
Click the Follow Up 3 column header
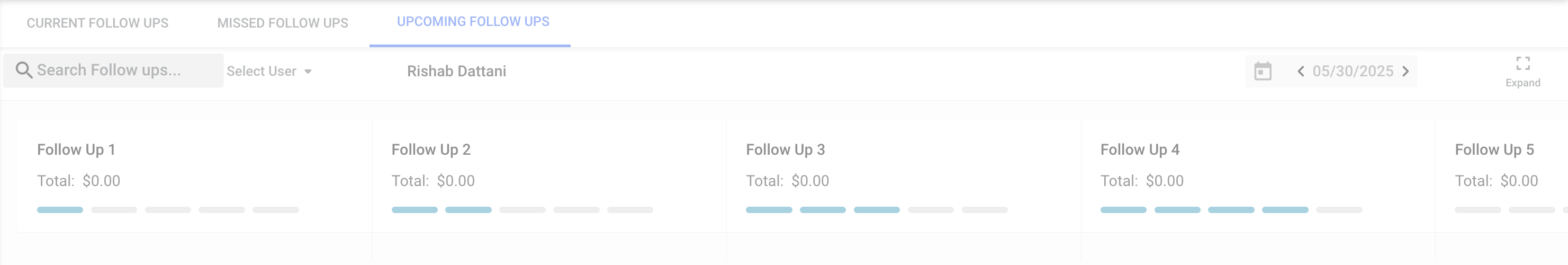(x=785, y=150)
